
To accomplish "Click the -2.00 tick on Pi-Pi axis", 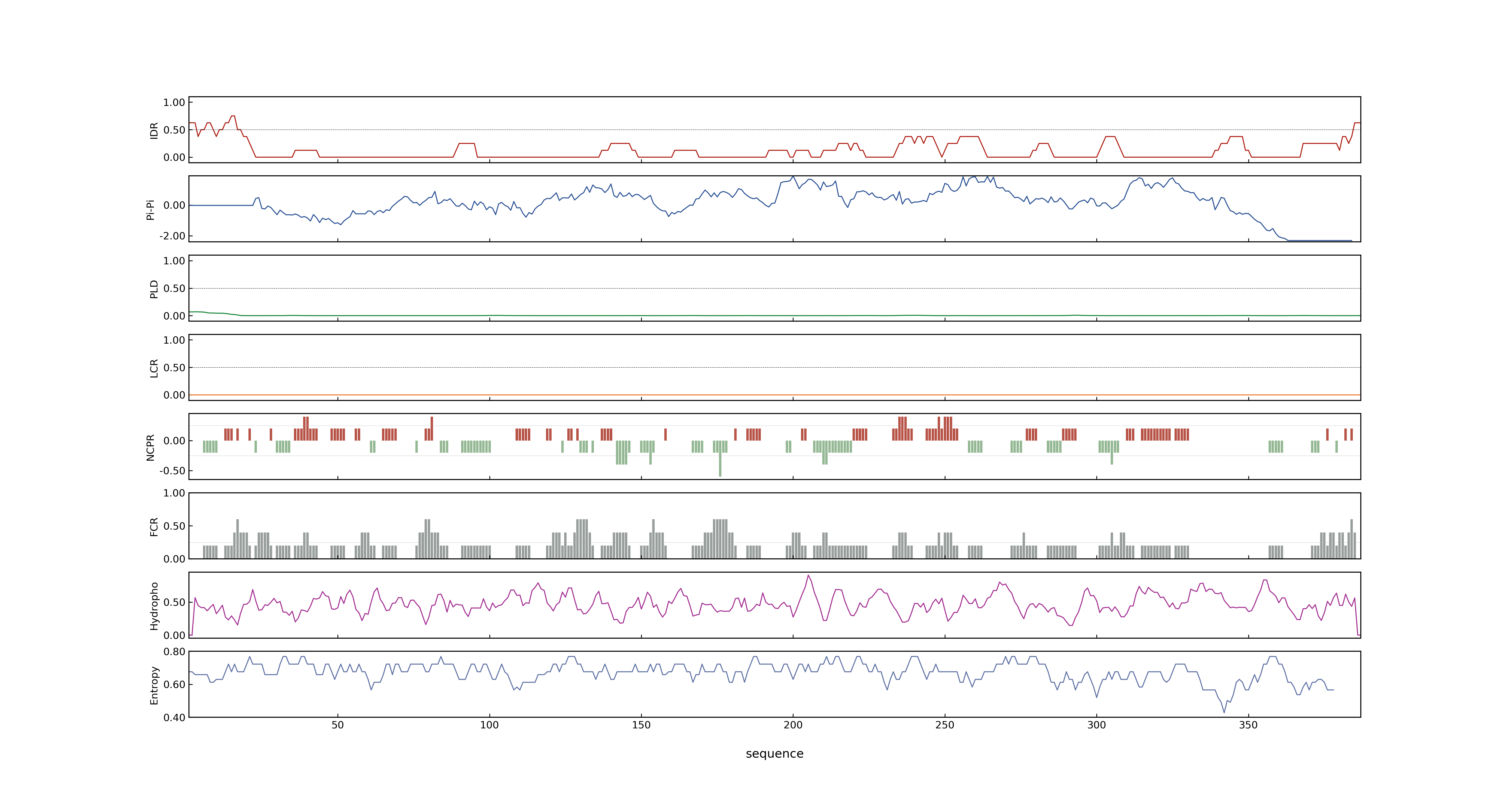I will point(172,236).
